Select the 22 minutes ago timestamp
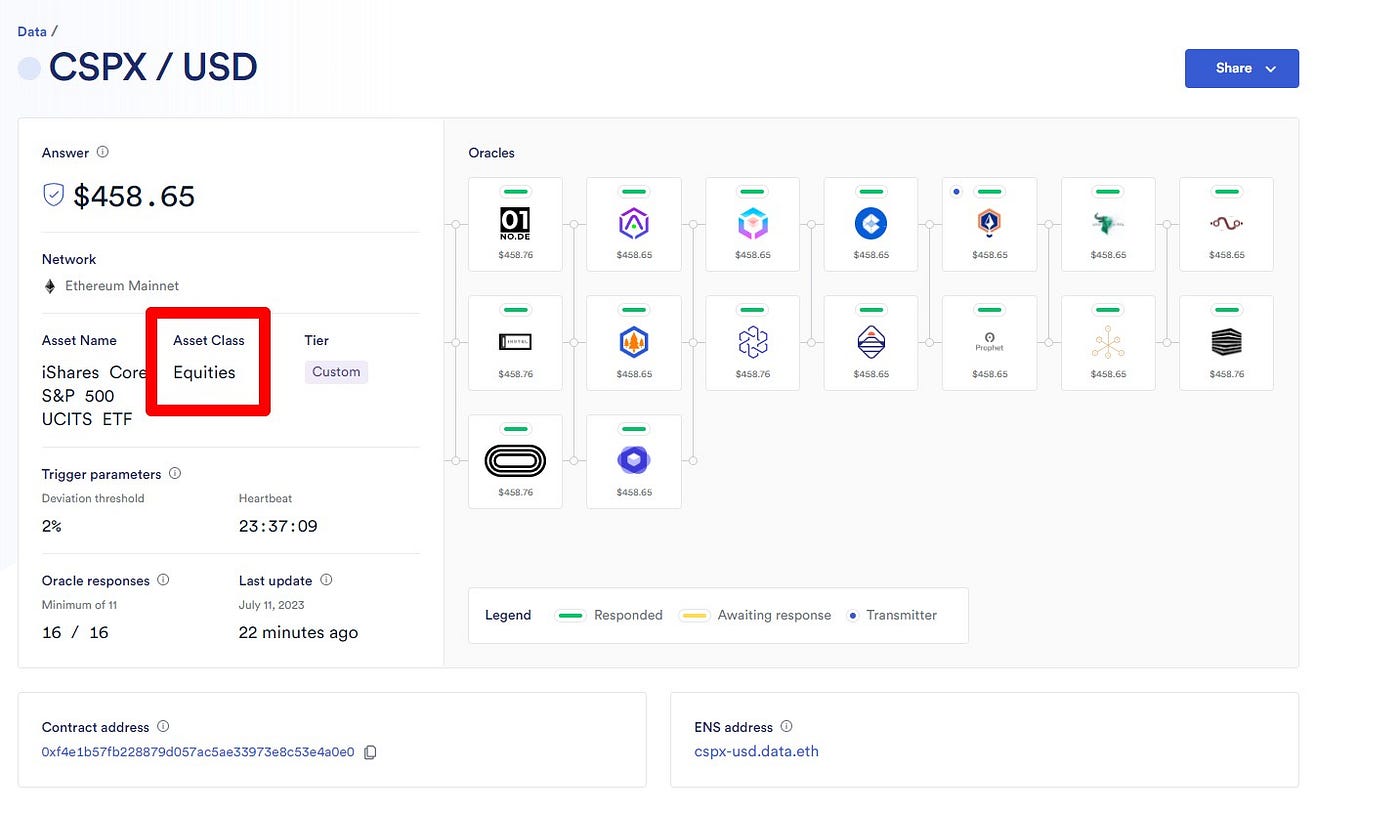Image resolution: width=1400 pixels, height=819 pixels. (298, 633)
